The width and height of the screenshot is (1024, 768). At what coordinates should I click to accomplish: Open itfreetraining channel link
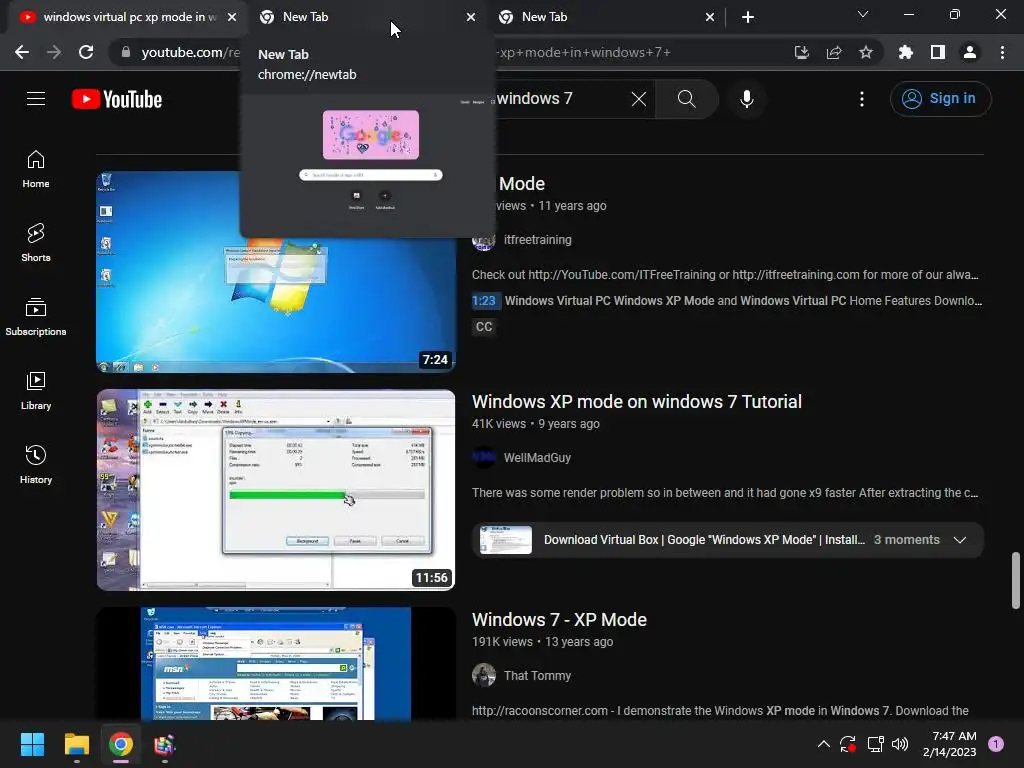coord(537,240)
